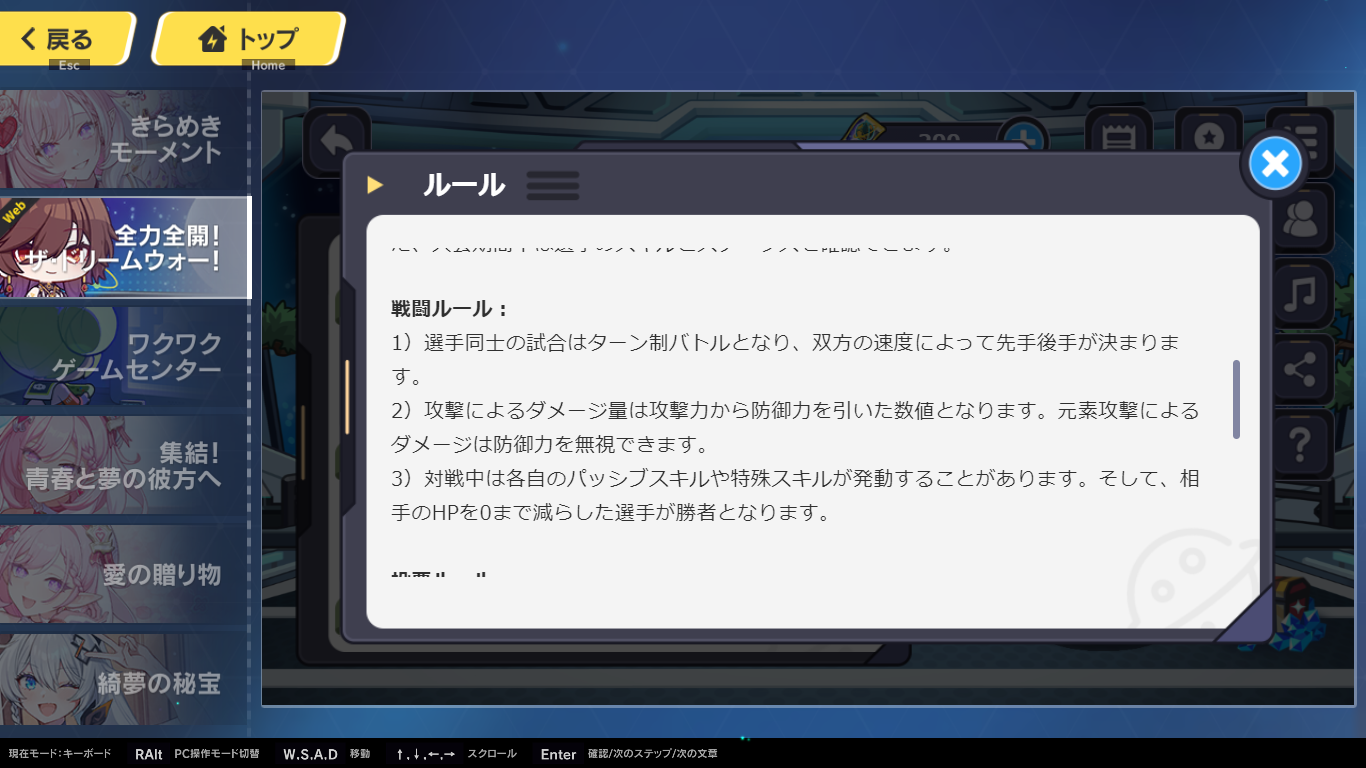Open the question mark help icon

[x=1300, y=443]
